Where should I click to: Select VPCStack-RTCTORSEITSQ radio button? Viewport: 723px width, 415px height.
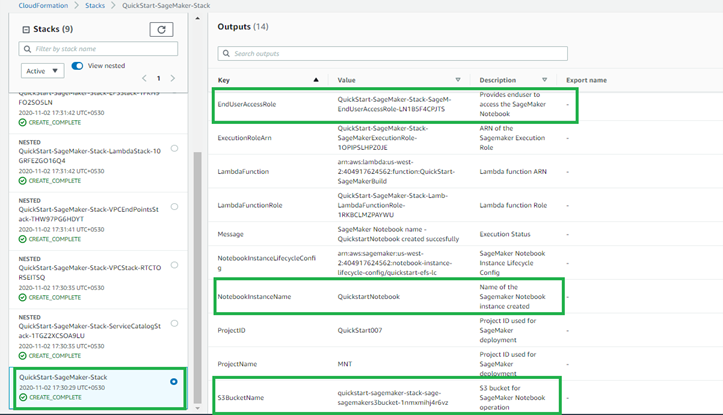(x=174, y=265)
